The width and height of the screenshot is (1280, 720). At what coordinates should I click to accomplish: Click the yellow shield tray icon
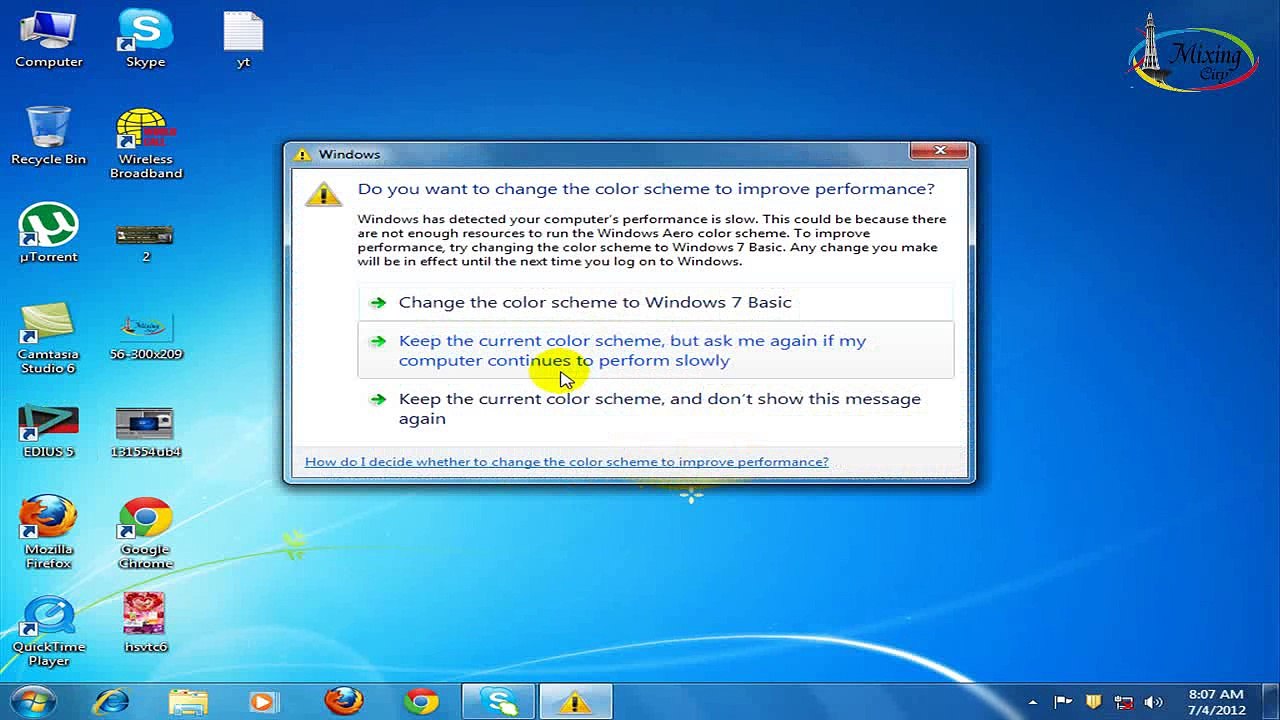[x=1094, y=702]
